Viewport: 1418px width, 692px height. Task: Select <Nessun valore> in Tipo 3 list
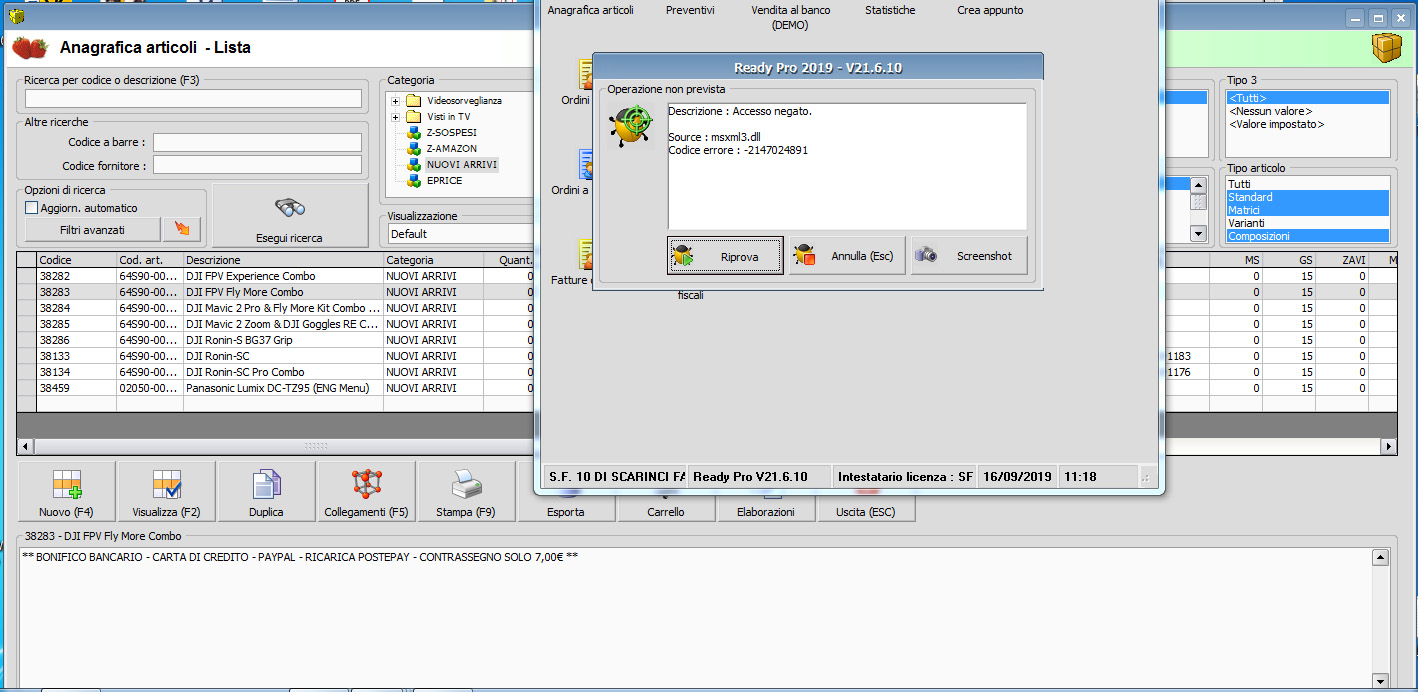point(1308,111)
